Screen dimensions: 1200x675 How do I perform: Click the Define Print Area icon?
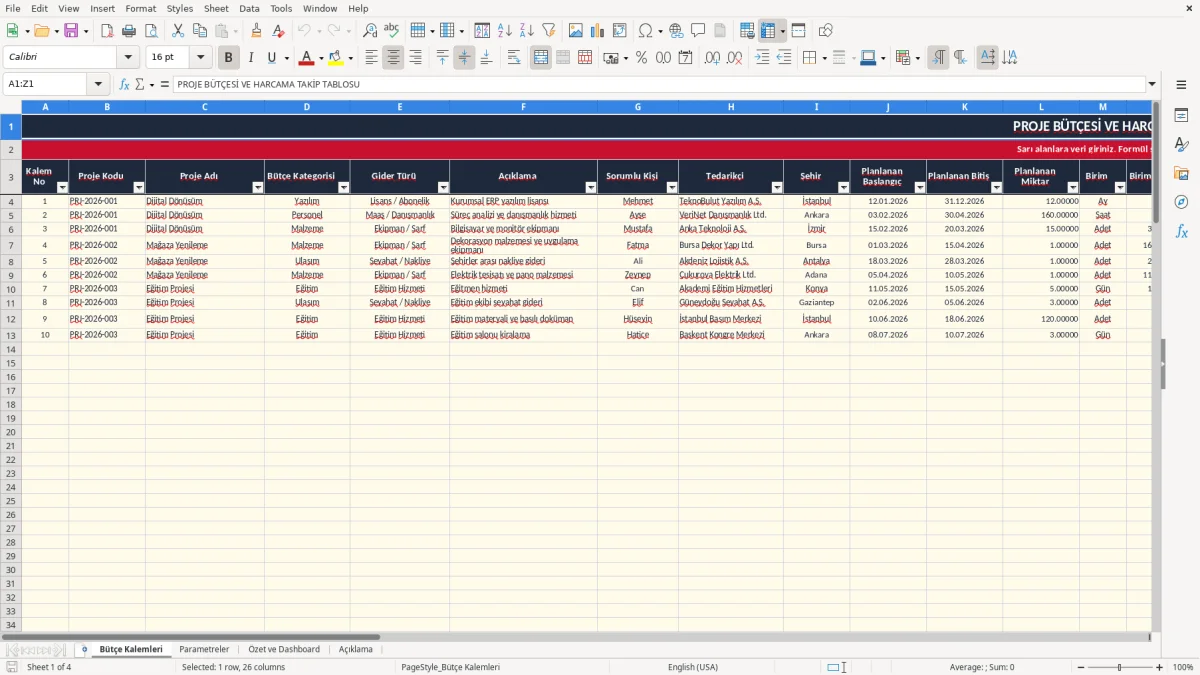click(747, 31)
